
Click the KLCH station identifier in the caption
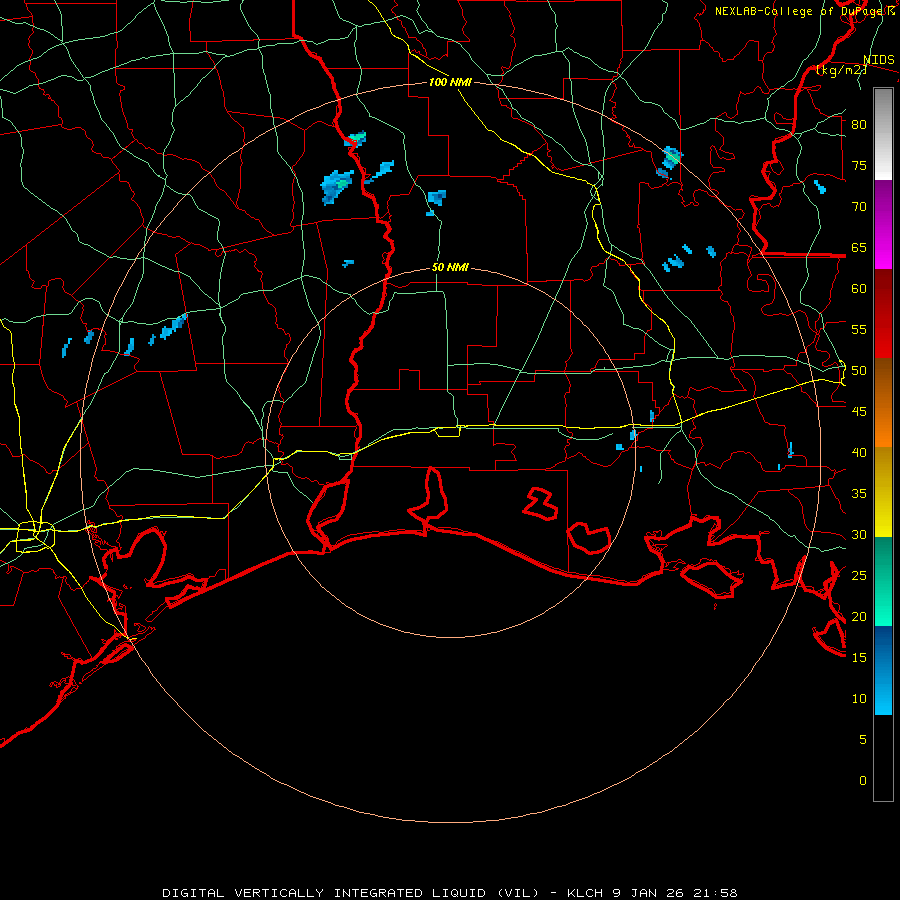coord(585,893)
